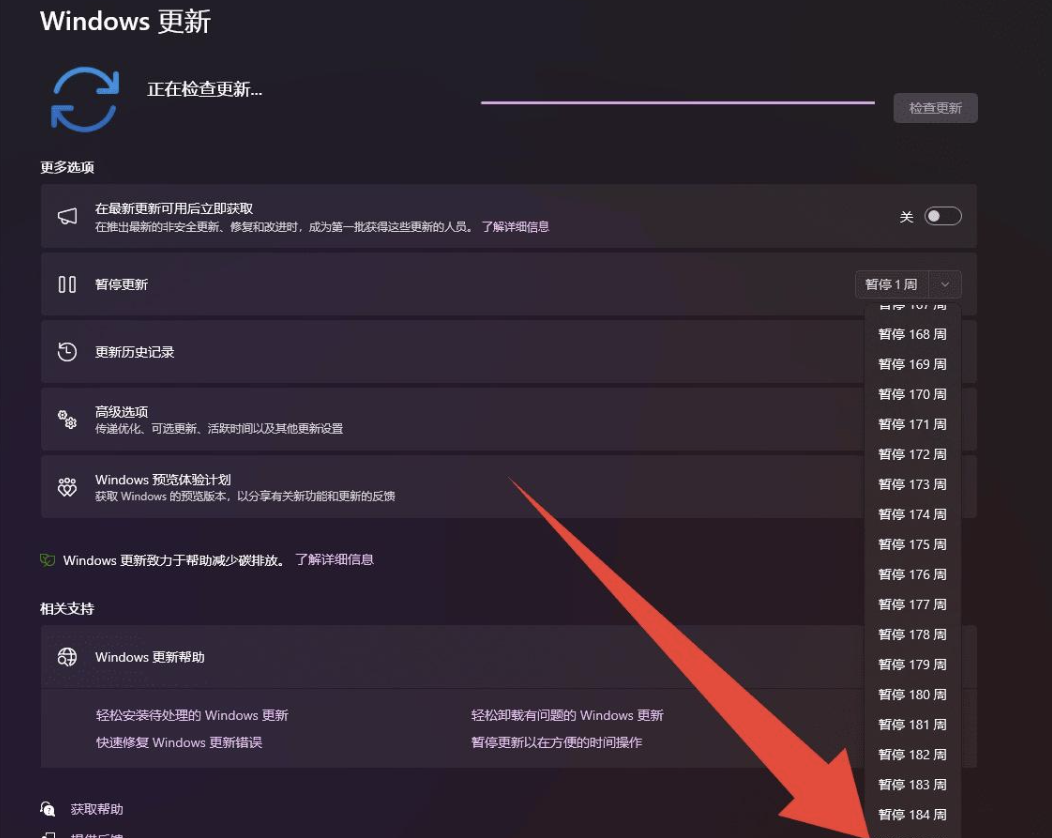This screenshot has height=838, width=1052.
Task: Open the 了解详细信息 link about carbon emissions
Action: 334,560
